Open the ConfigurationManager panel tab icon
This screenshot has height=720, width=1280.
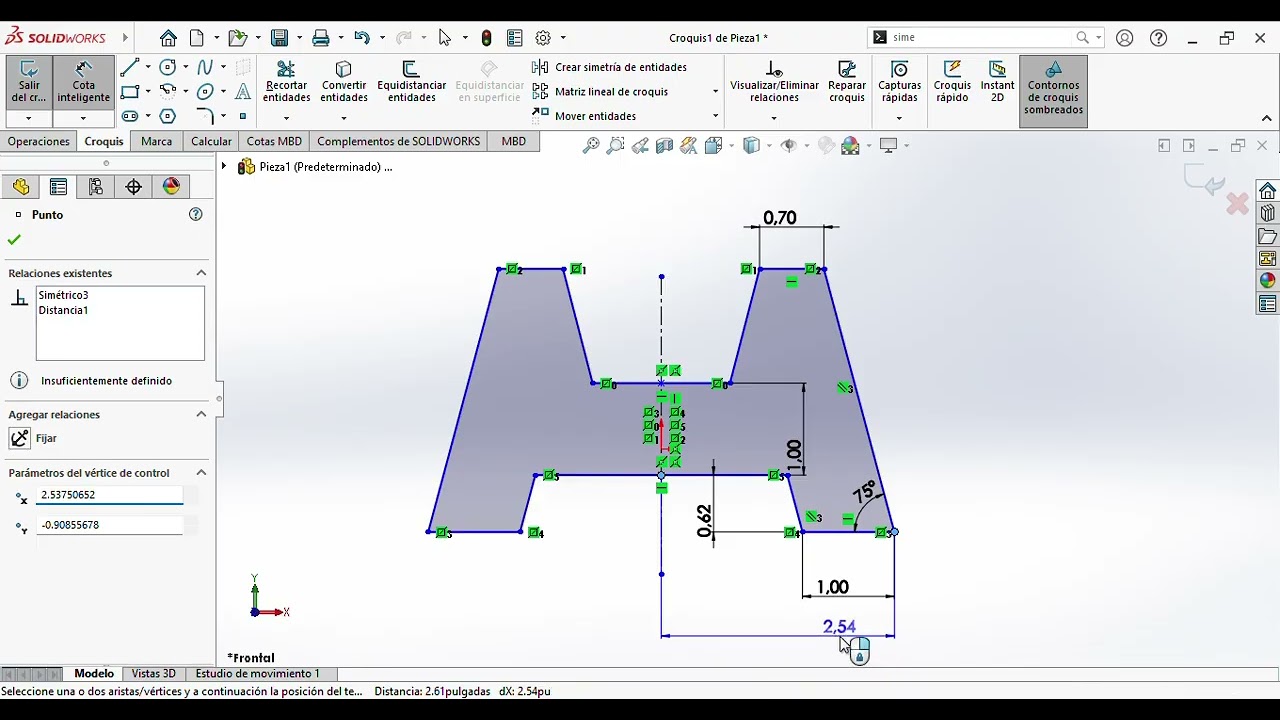pos(96,187)
